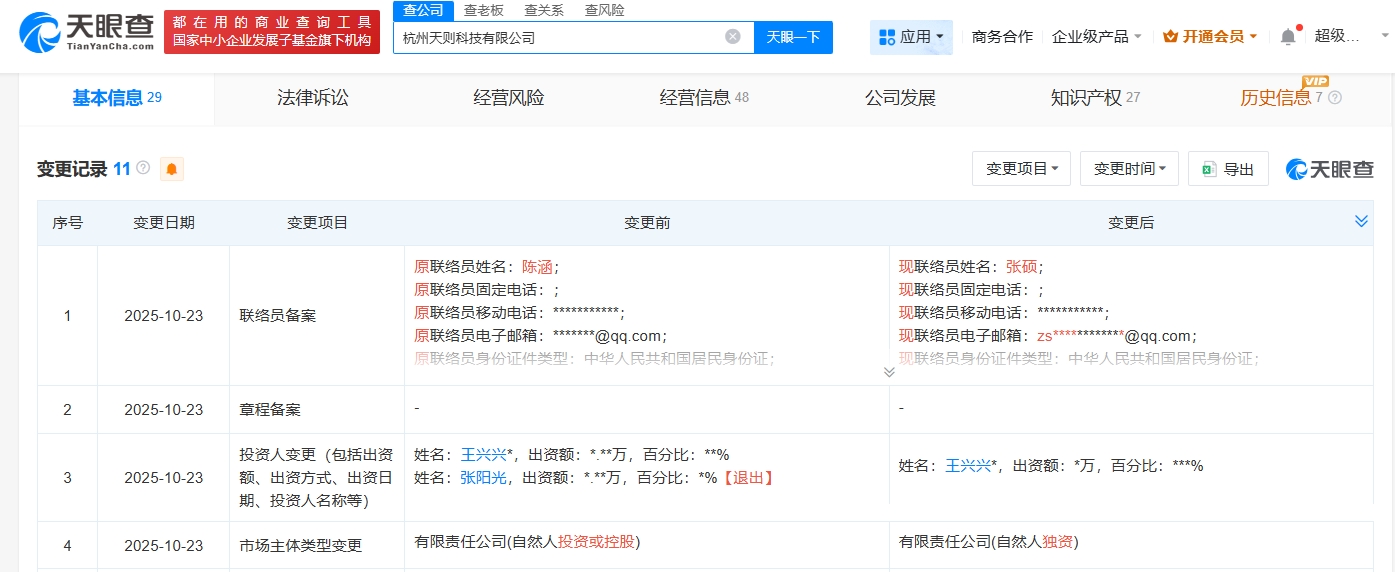This screenshot has width=1395, height=572.
Task: Open notification bell in top bar
Action: point(1288,37)
